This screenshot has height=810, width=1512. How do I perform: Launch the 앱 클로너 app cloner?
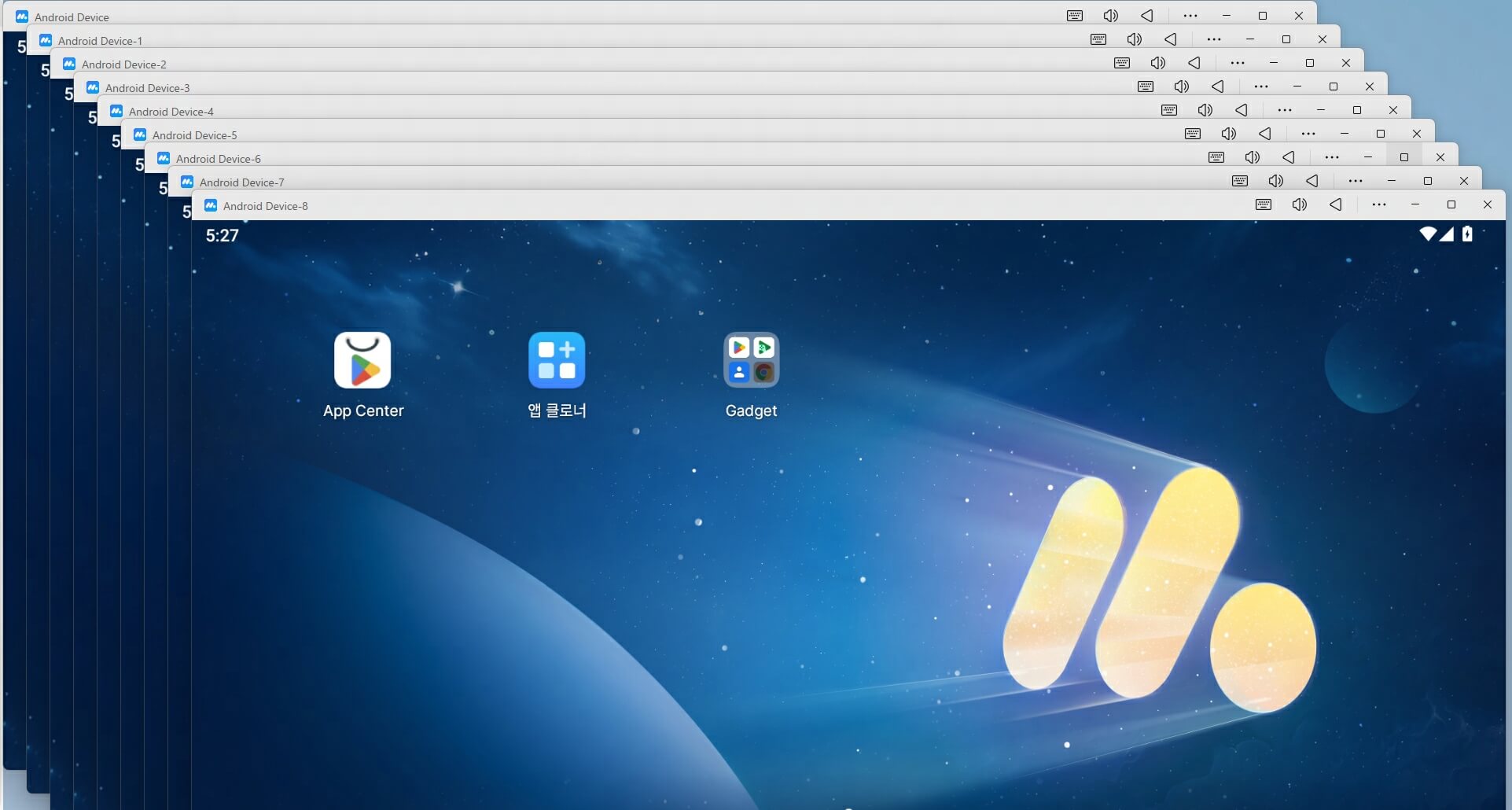point(557,360)
